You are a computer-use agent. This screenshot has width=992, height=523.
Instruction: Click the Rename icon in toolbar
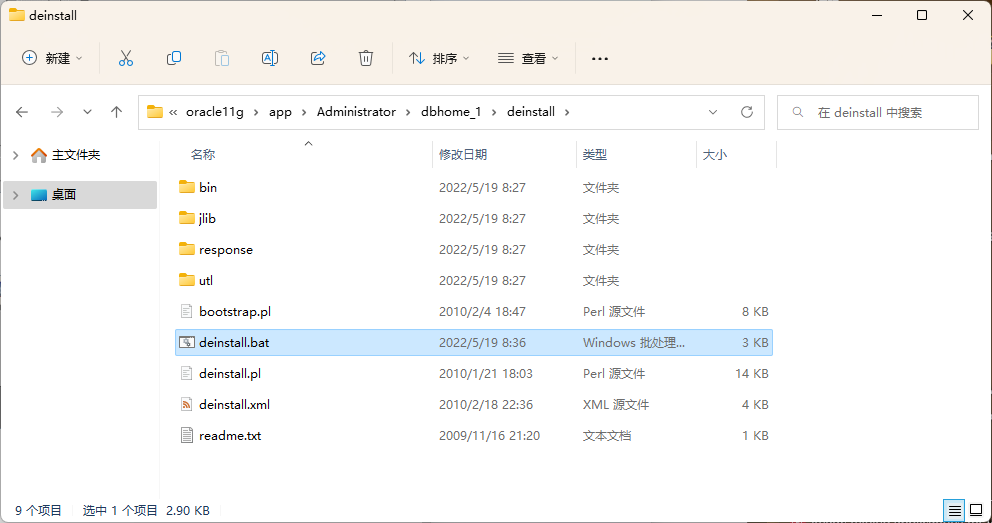pos(270,58)
